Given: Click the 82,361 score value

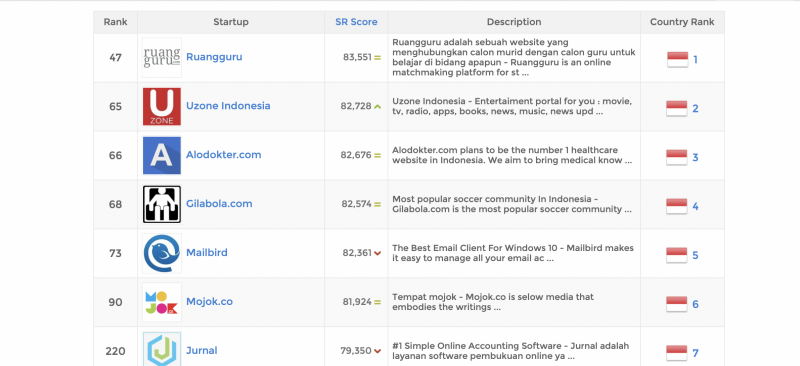Looking at the screenshot, I should click(x=357, y=253).
